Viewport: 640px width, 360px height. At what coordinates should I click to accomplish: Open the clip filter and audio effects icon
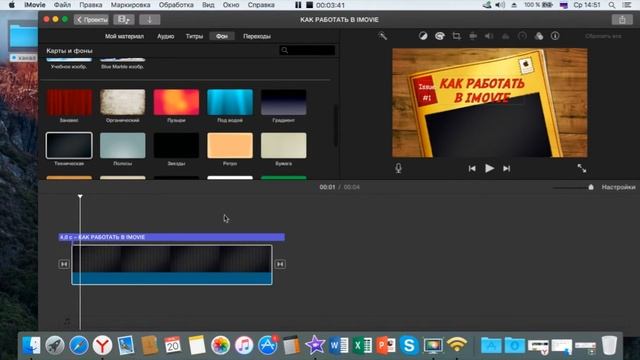pyautogui.click(x=539, y=36)
